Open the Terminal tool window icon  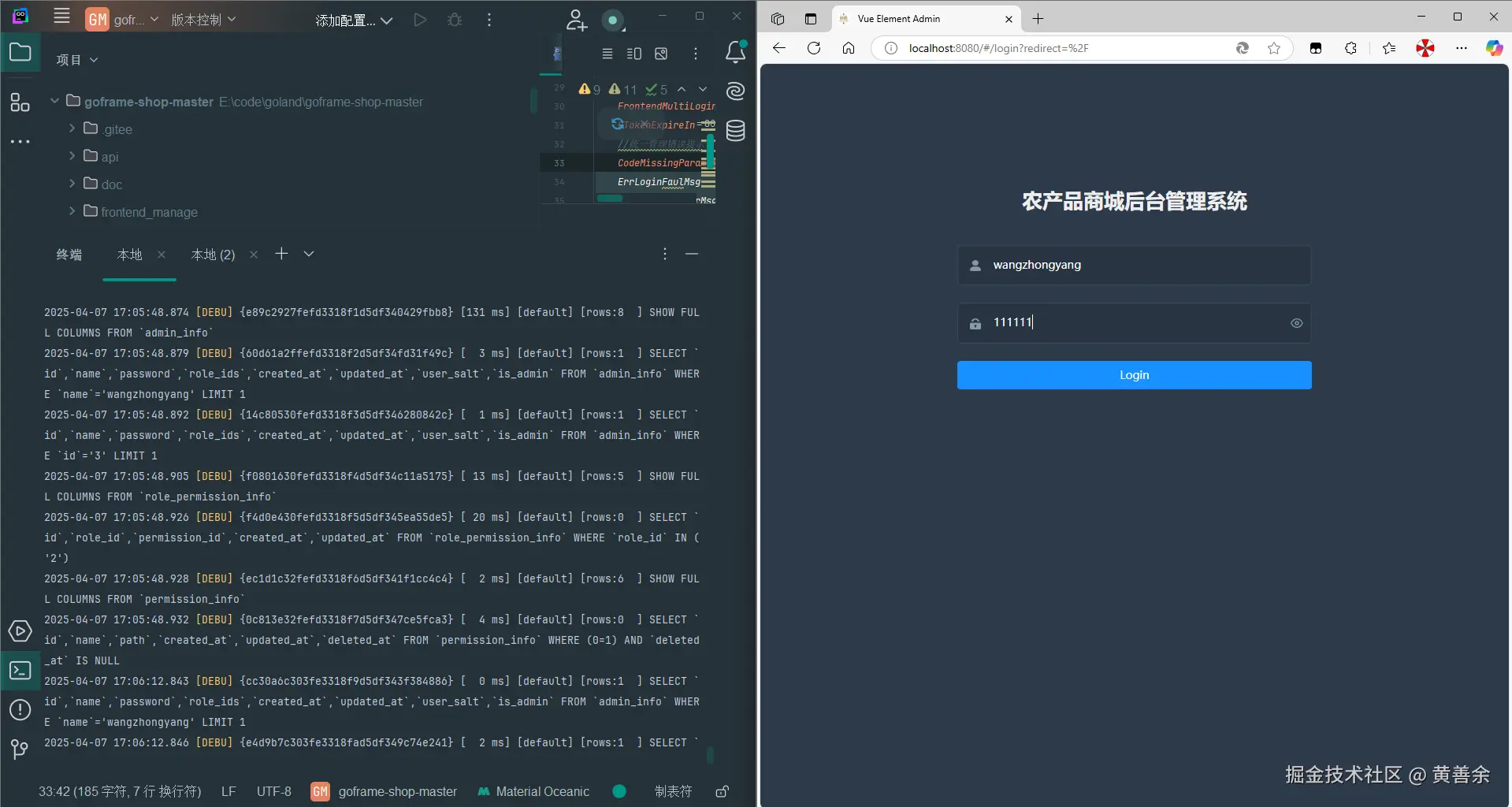pyautogui.click(x=20, y=671)
